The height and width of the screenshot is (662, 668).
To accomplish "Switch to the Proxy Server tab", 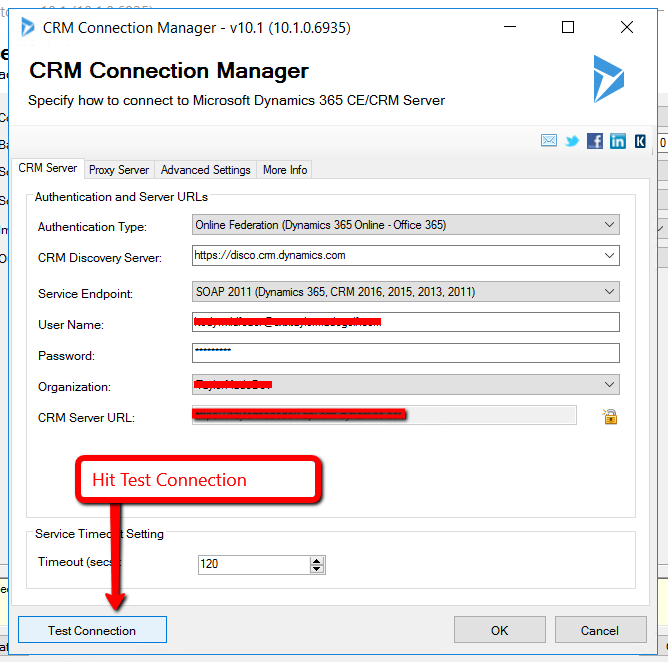I will click(x=119, y=170).
